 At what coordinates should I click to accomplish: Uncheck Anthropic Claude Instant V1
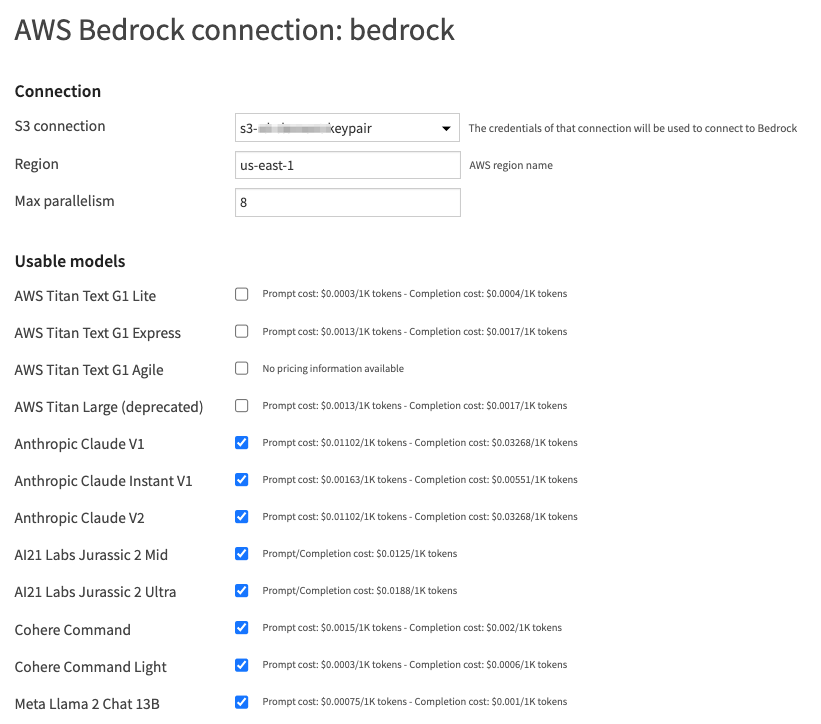[x=241, y=479]
